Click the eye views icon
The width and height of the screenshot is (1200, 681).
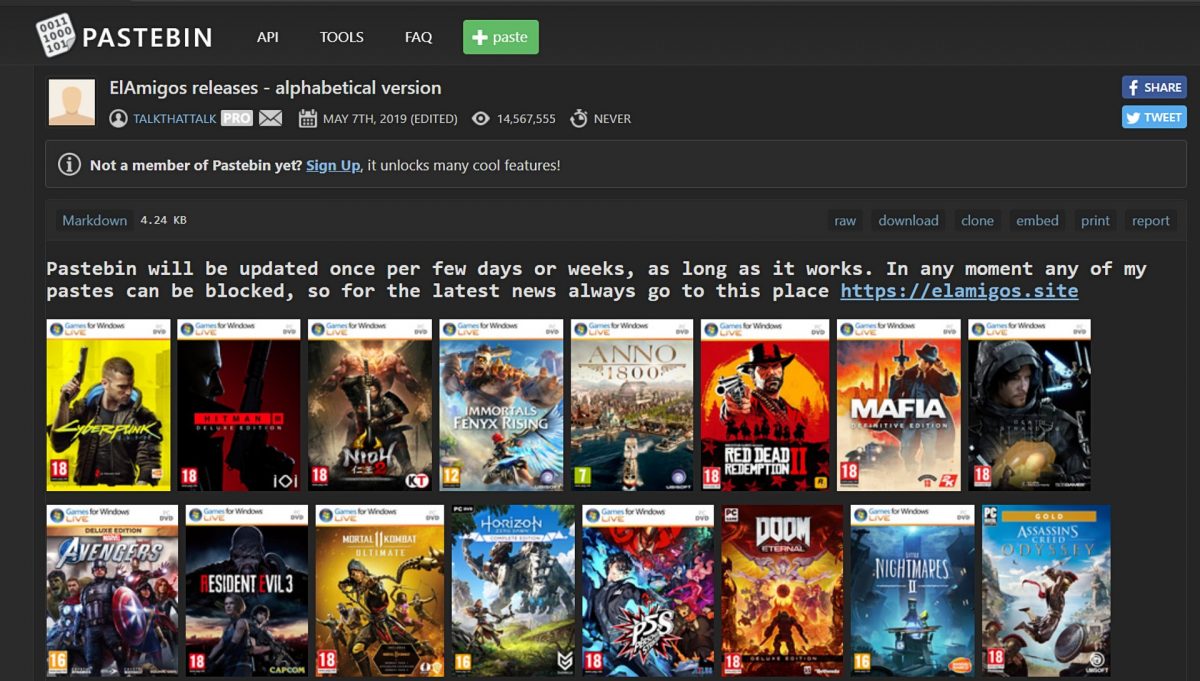click(x=481, y=118)
